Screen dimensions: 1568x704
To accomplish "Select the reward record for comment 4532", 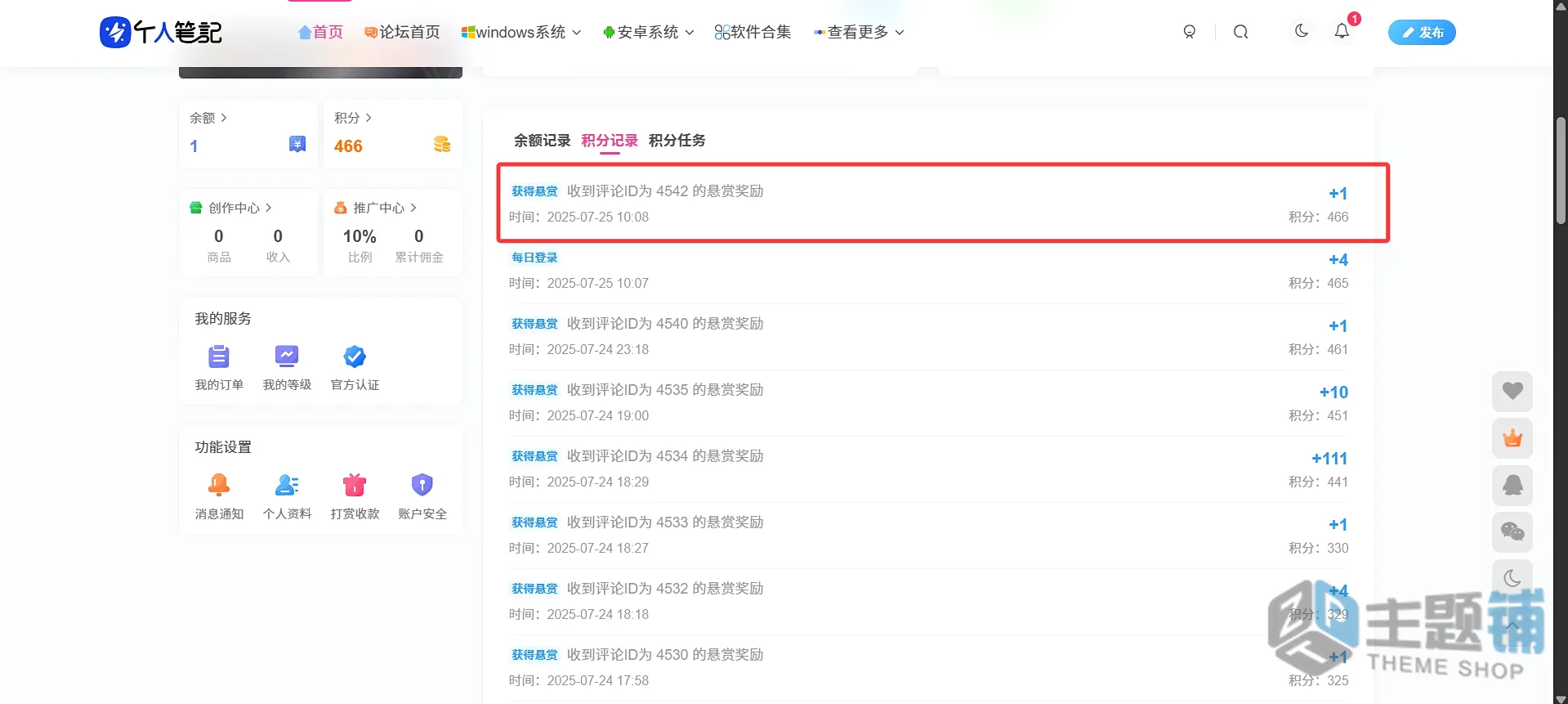I will point(928,601).
